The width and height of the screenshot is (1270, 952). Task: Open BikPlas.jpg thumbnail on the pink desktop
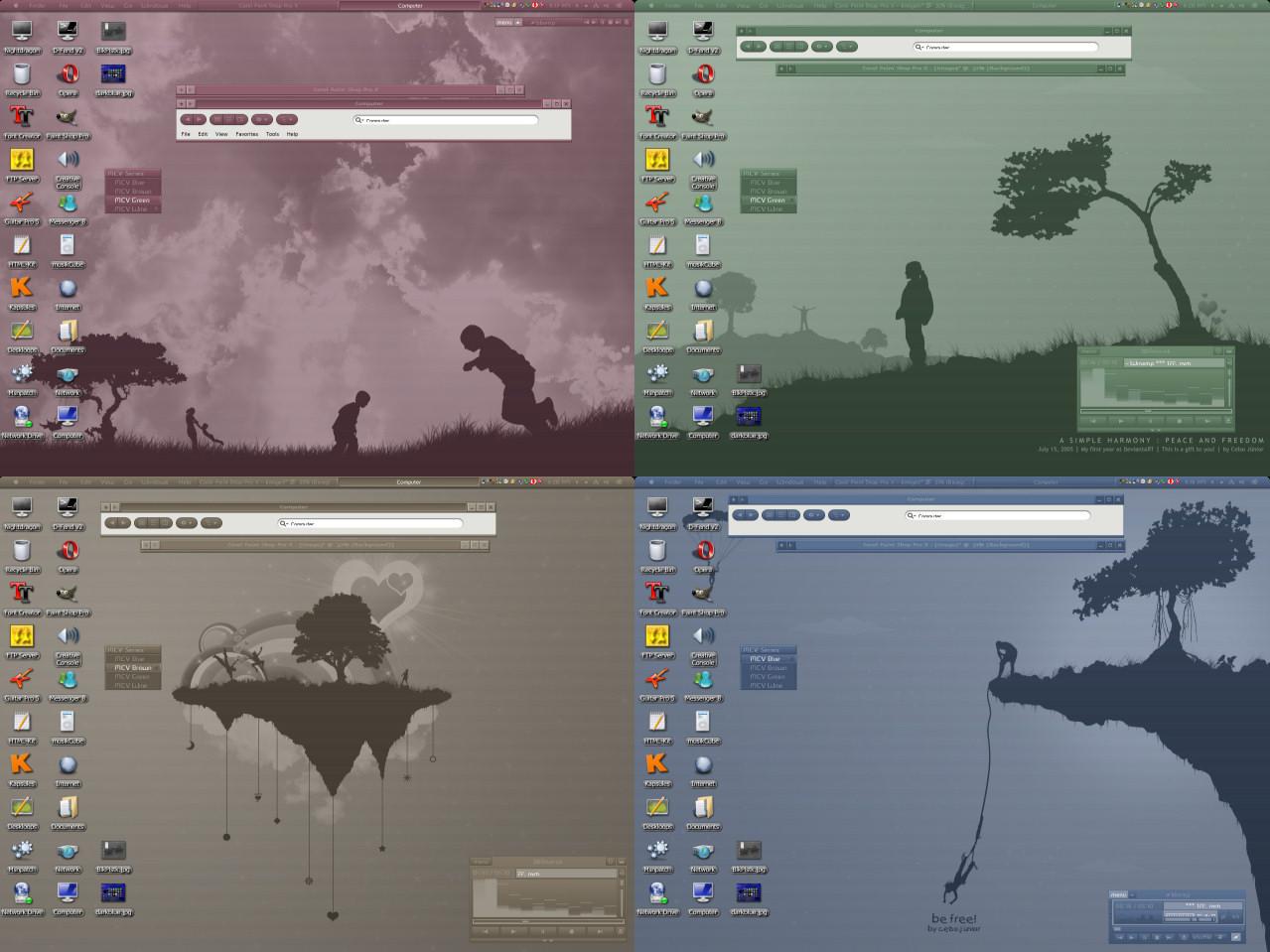coord(113,36)
